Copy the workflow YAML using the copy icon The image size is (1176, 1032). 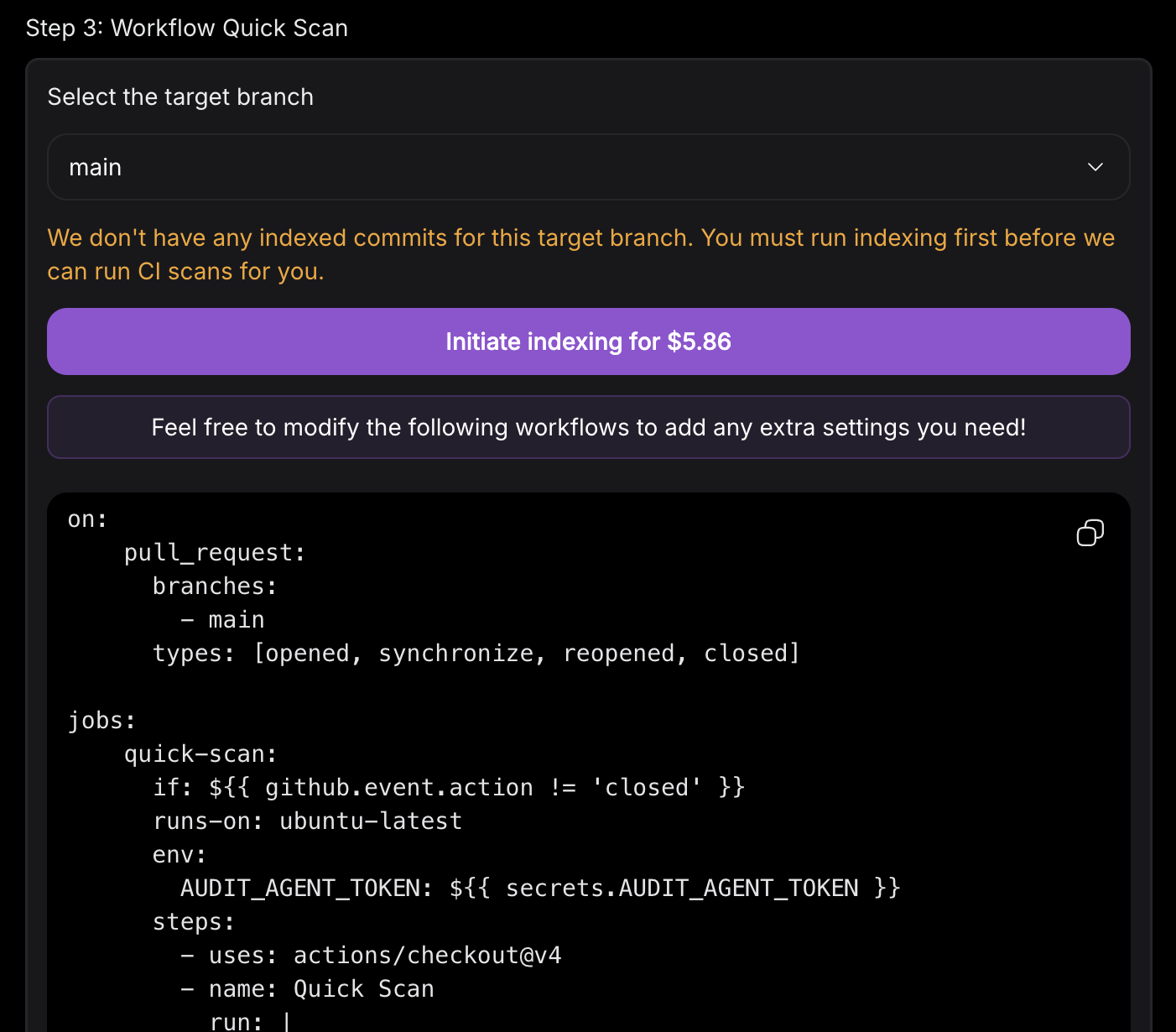(x=1089, y=533)
